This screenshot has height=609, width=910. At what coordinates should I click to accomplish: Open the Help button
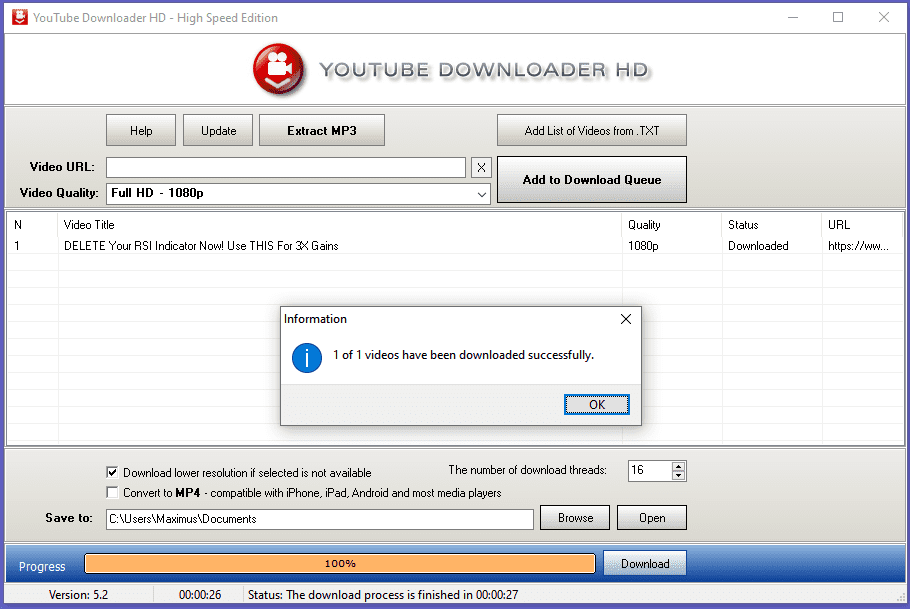tap(141, 131)
